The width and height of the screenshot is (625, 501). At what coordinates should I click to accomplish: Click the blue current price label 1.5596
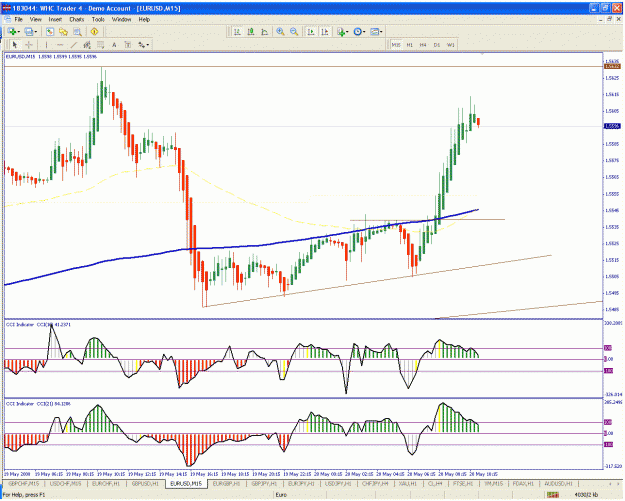pyautogui.click(x=612, y=126)
